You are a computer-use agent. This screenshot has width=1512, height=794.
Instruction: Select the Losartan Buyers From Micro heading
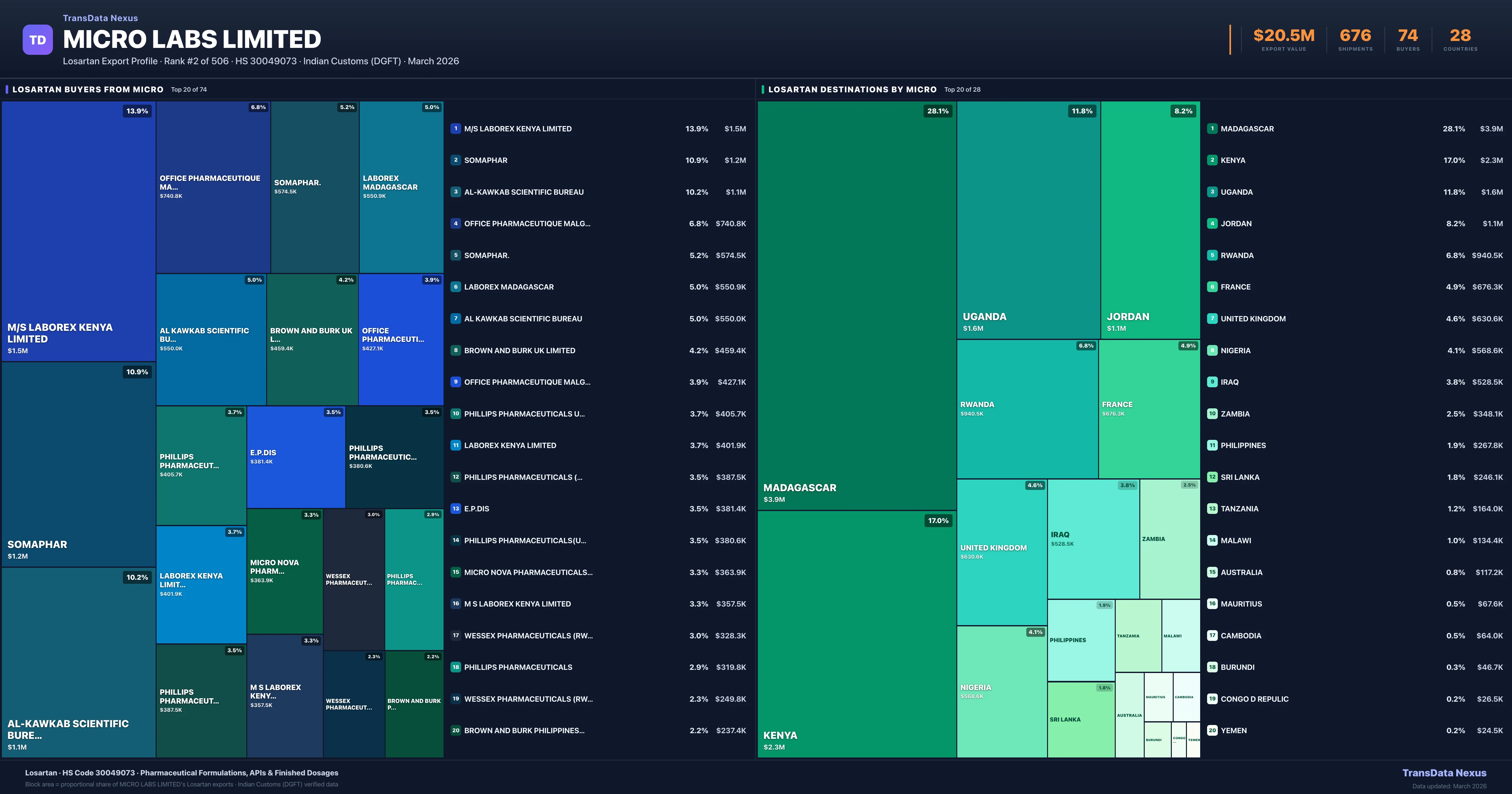coord(88,89)
